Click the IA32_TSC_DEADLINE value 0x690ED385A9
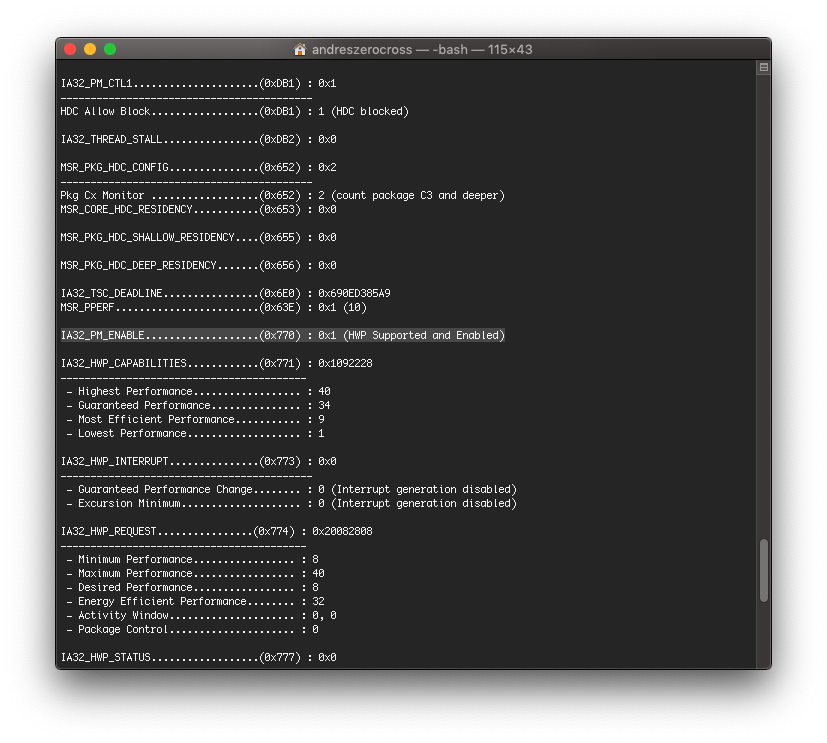The image size is (827, 743). point(354,293)
